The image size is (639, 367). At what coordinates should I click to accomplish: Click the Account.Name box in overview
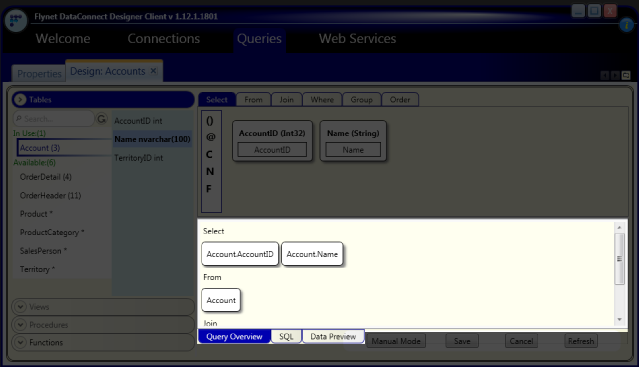point(312,254)
